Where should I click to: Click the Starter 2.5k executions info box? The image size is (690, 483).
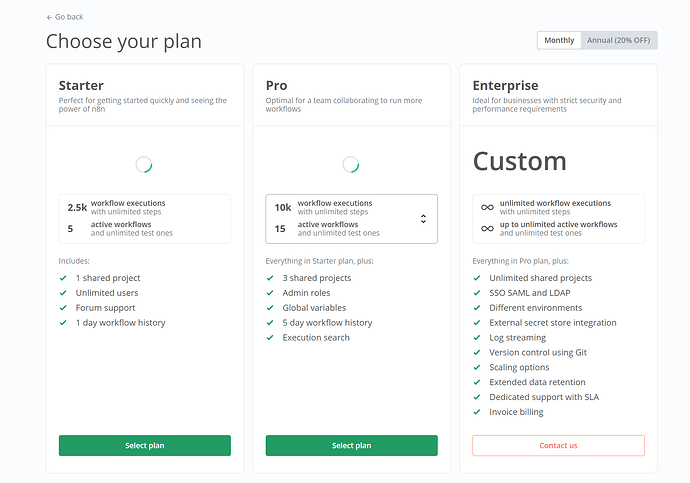coord(145,219)
